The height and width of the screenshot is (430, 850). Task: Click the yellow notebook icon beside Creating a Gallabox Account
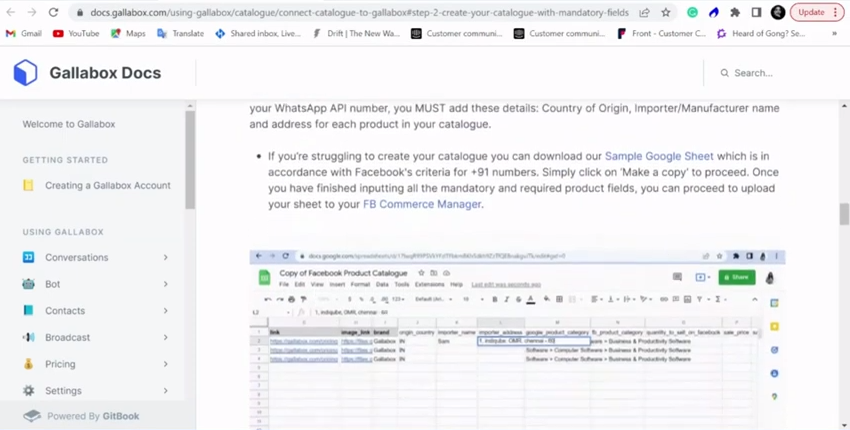coord(28,185)
